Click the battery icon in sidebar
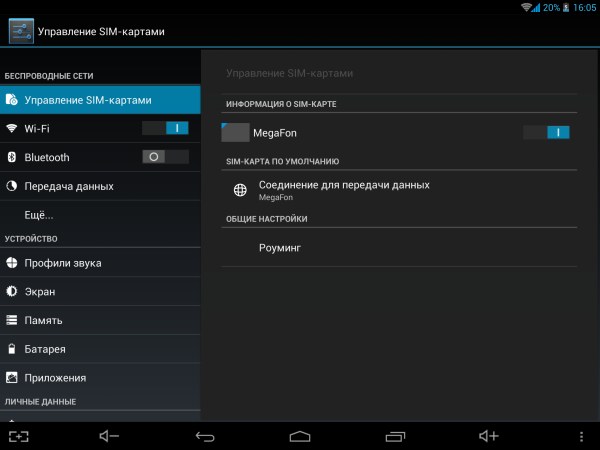600x450 pixels. tap(11, 349)
